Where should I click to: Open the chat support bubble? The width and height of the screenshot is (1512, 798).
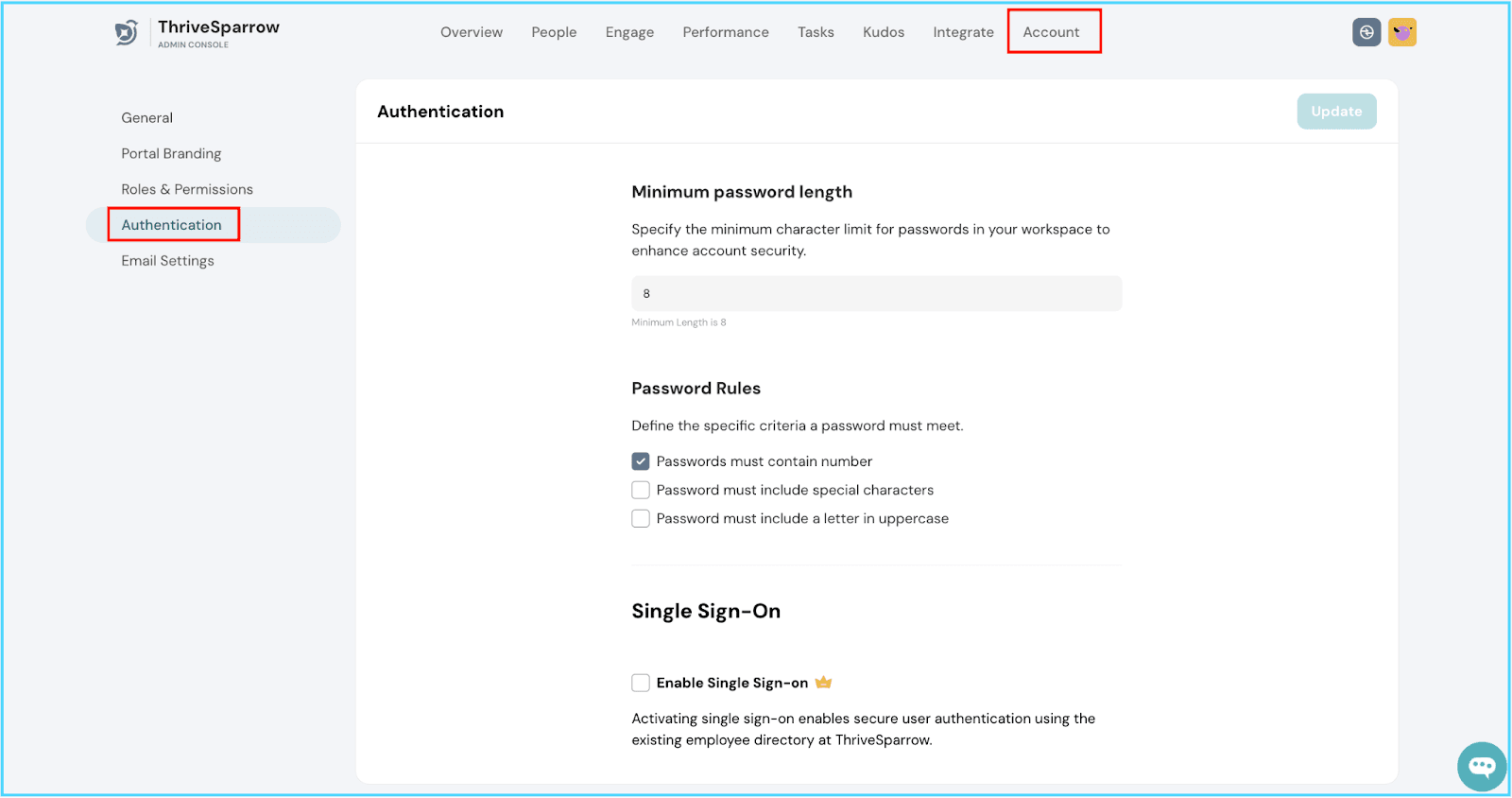(x=1481, y=766)
